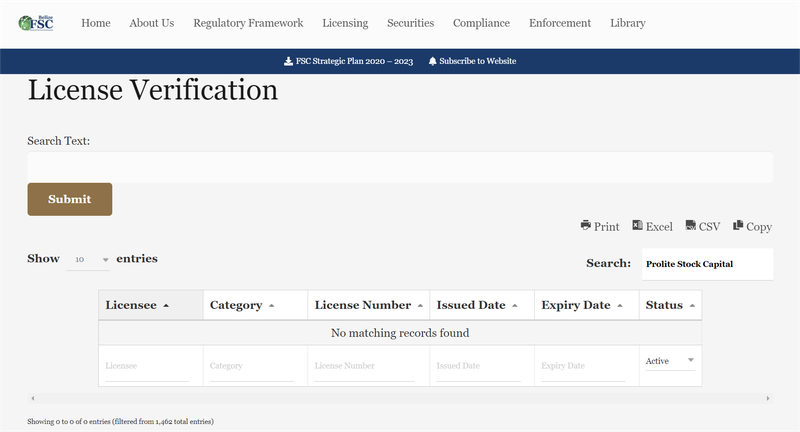The image size is (800, 432).
Task: Open the Licensing menu item
Action: click(x=345, y=23)
